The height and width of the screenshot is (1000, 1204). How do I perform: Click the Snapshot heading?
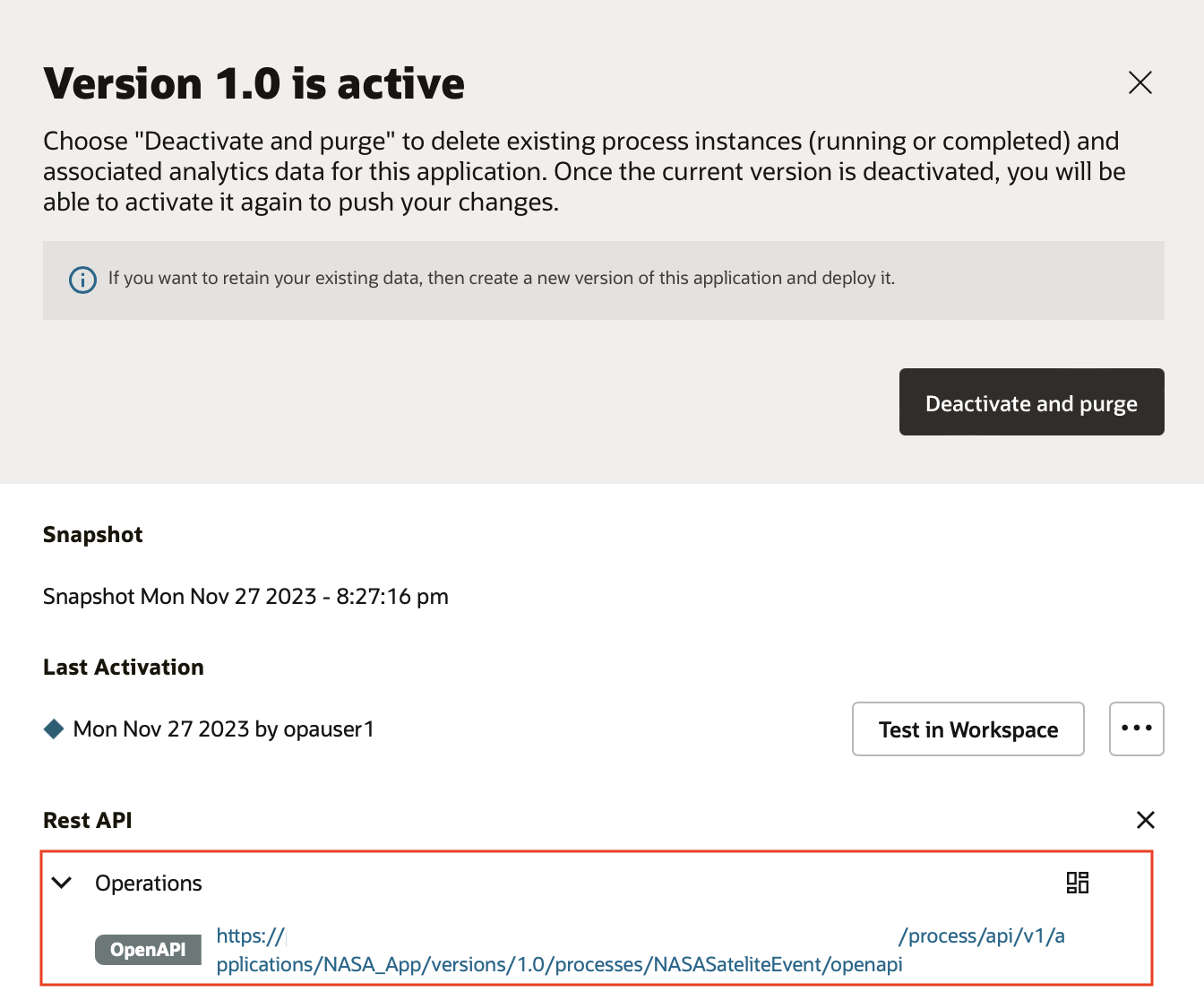click(x=92, y=534)
